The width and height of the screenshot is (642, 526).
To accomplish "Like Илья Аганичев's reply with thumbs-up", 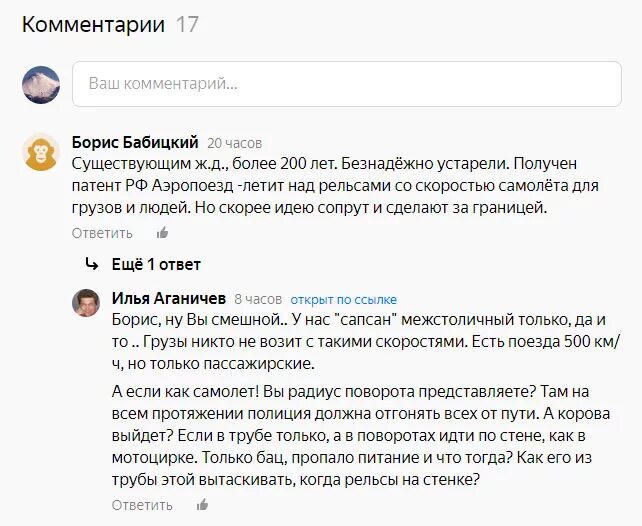I will [x=203, y=505].
